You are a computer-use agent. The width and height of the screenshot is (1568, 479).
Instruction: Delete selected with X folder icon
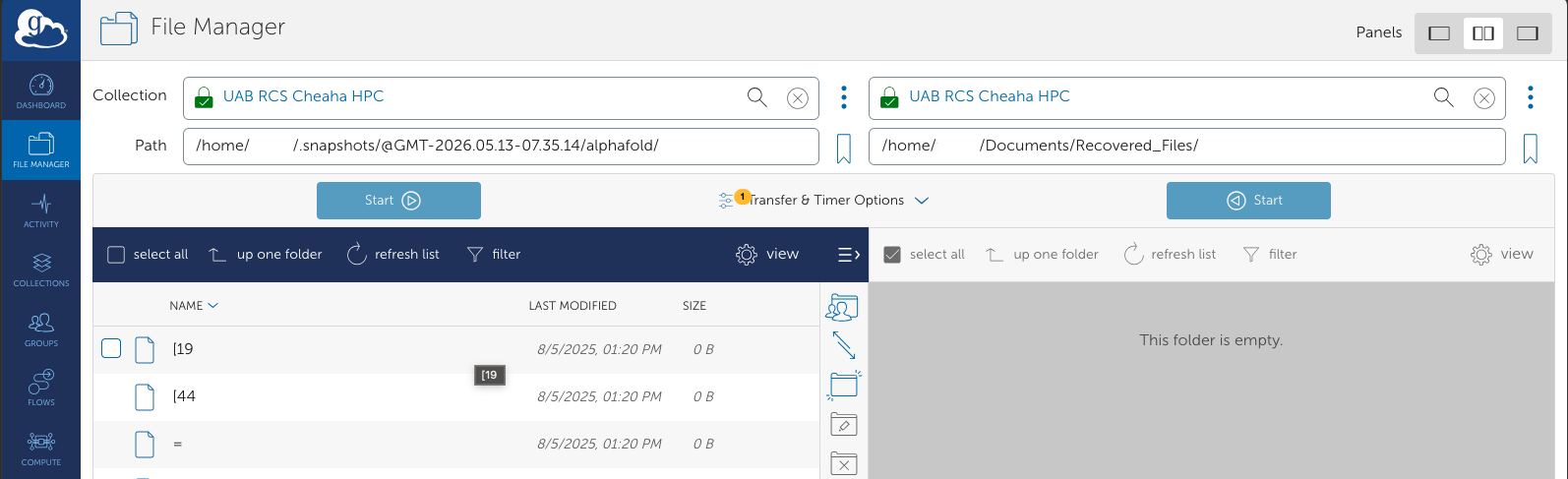coord(844,463)
